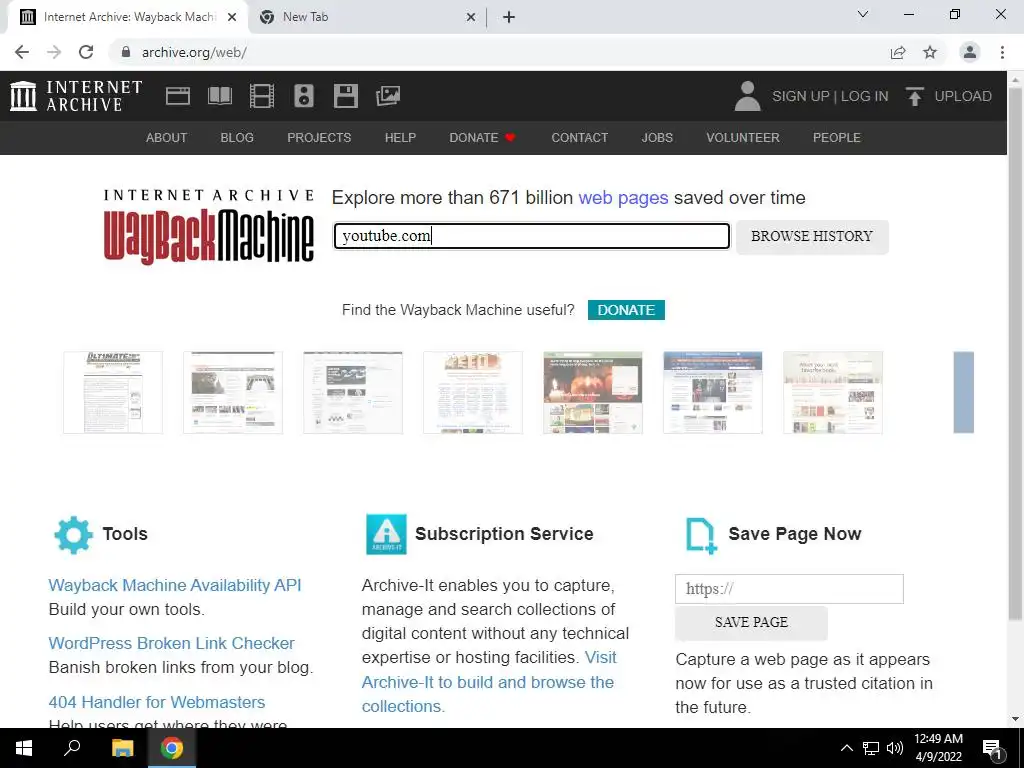Viewport: 1024px width, 768px height.
Task: Click the user avatar icon beside Sign Up
Action: point(748,96)
